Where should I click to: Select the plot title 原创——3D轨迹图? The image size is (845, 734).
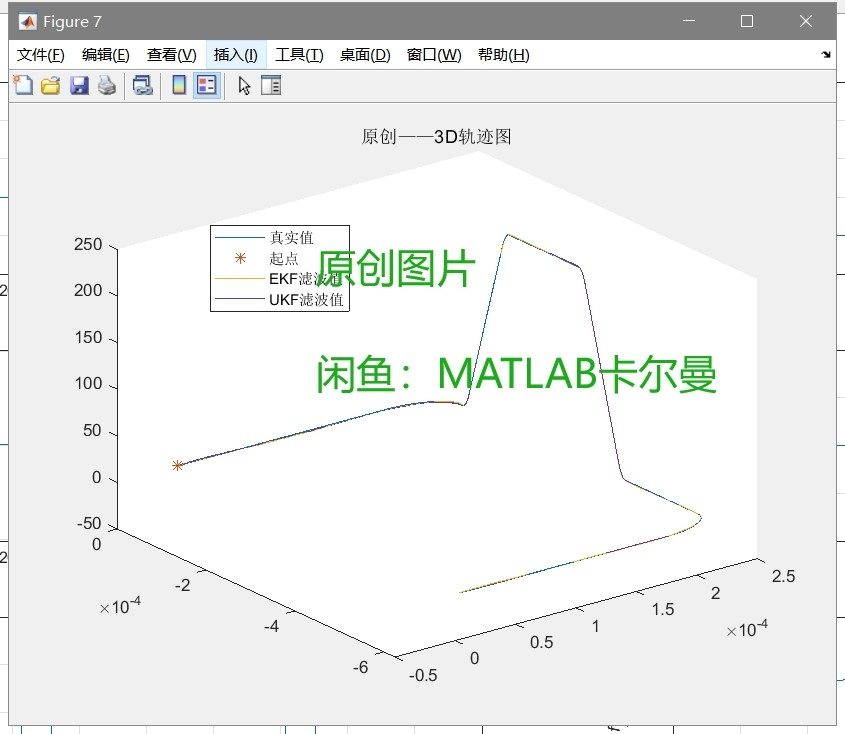436,136
